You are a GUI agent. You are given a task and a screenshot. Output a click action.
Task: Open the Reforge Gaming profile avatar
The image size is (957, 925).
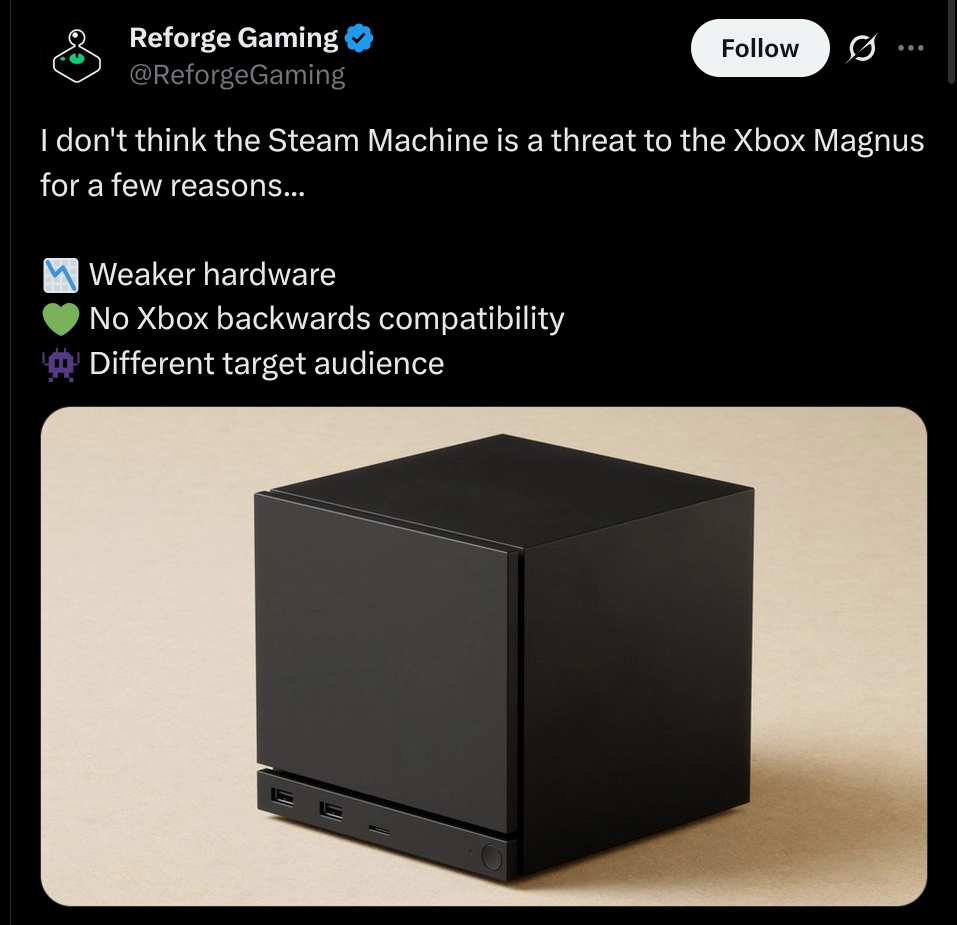(x=76, y=56)
